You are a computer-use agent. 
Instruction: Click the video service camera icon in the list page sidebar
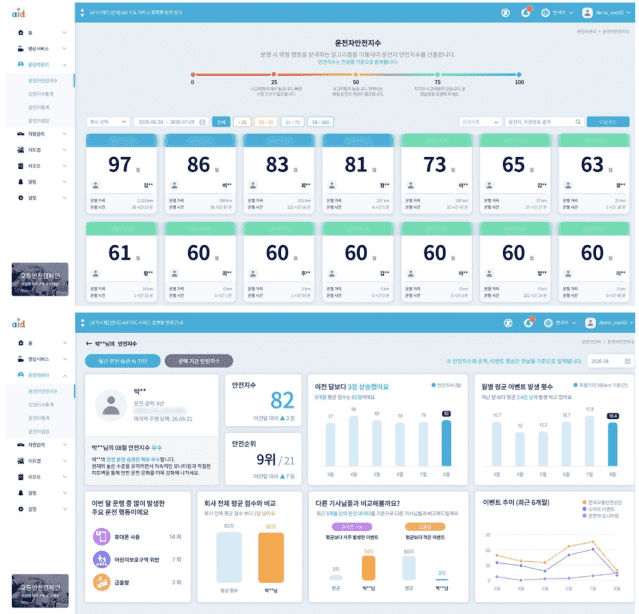pyautogui.click(x=21, y=48)
